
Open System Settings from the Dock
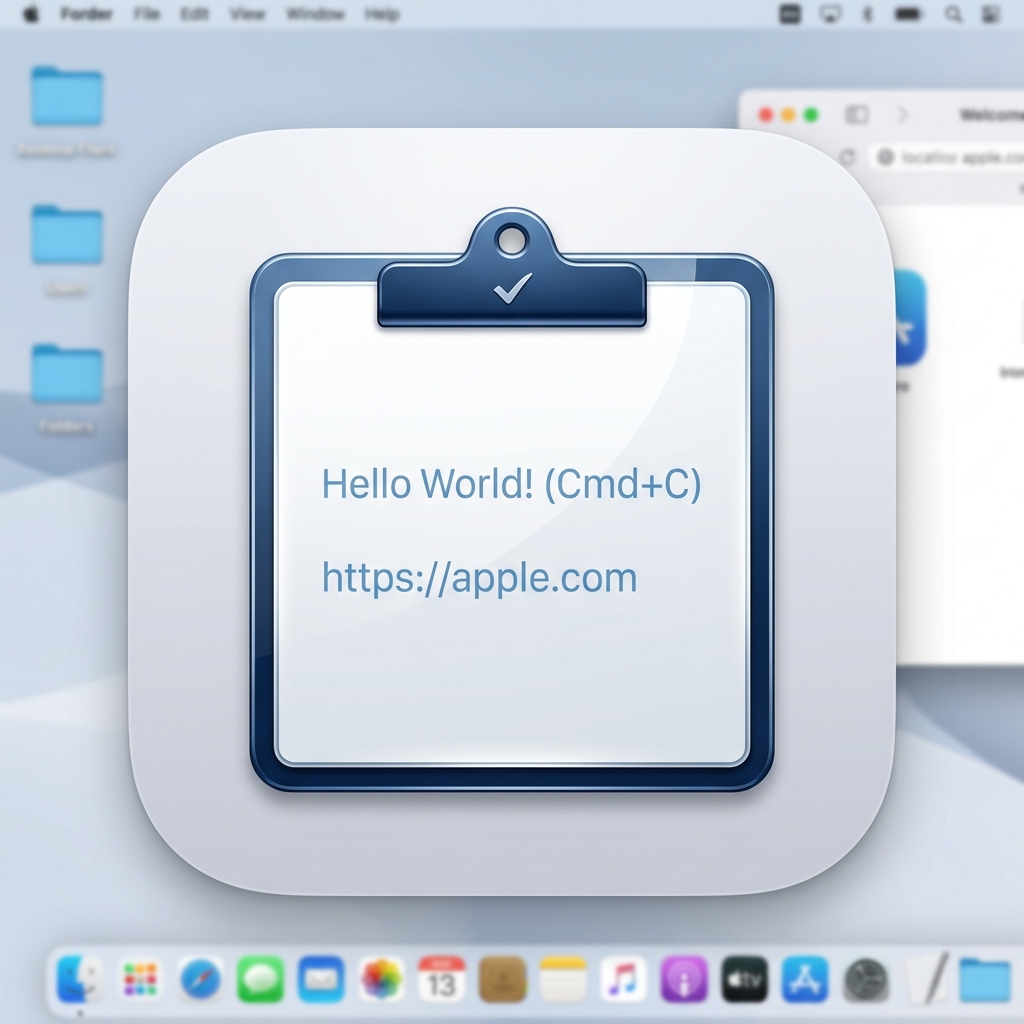866,980
